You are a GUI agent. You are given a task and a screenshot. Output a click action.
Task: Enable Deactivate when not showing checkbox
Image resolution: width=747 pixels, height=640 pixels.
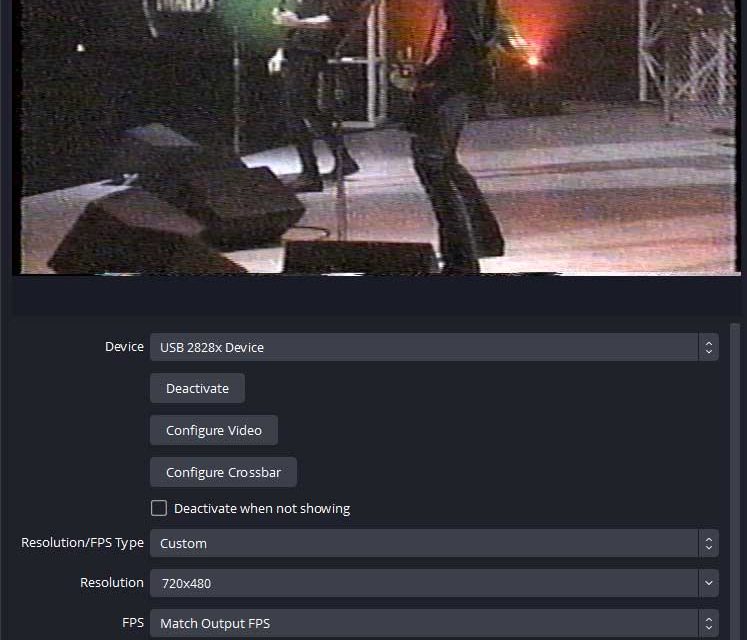pyautogui.click(x=159, y=508)
